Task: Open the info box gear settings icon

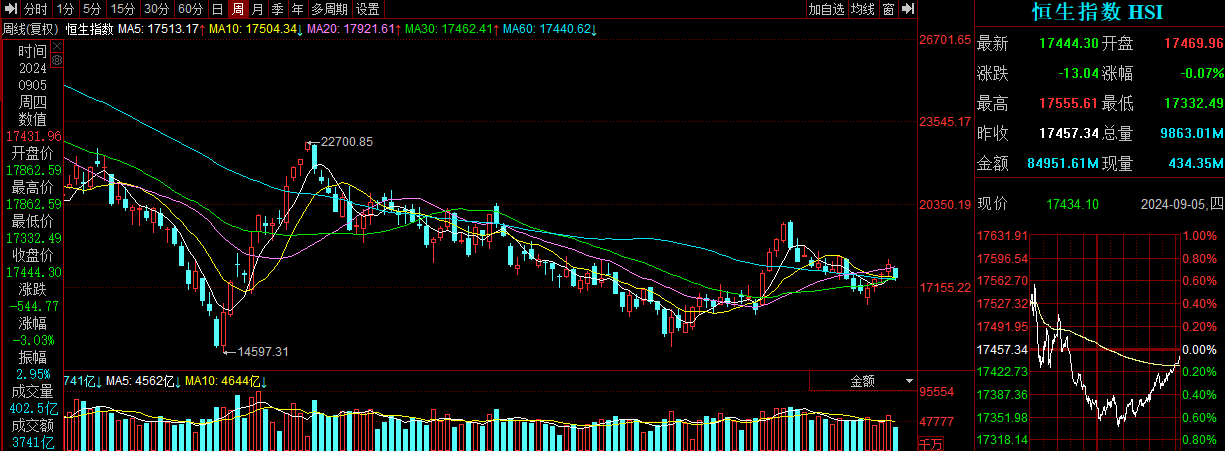Action: 56,60
